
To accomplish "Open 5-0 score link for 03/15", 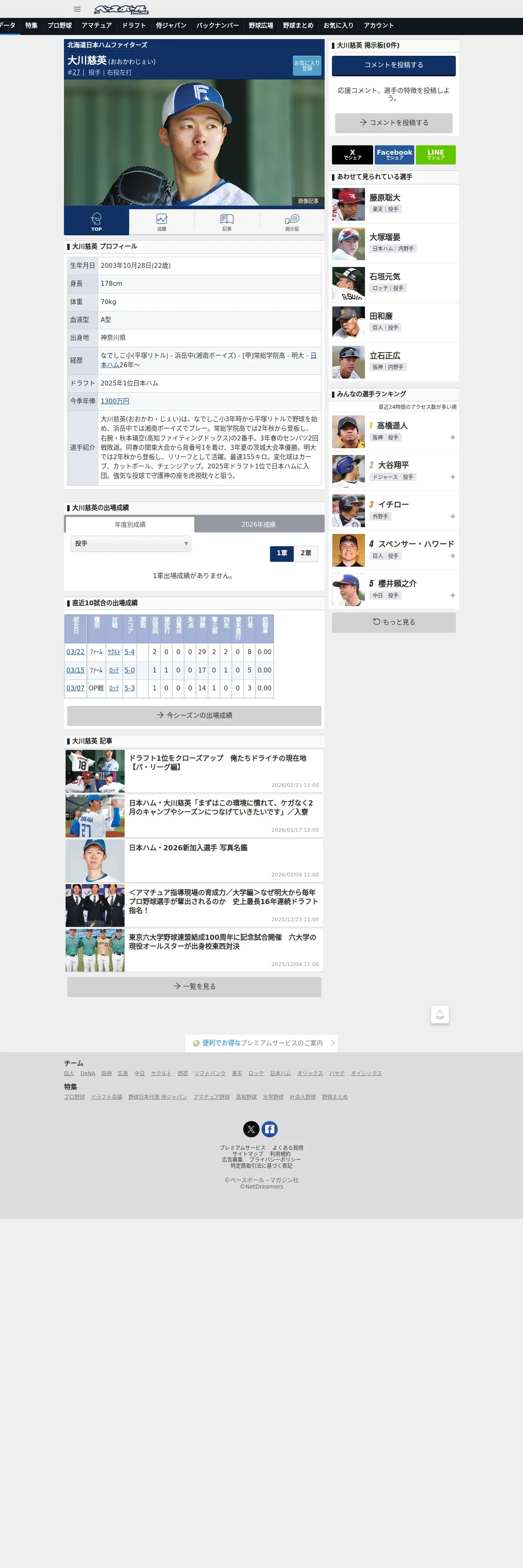I will (130, 670).
